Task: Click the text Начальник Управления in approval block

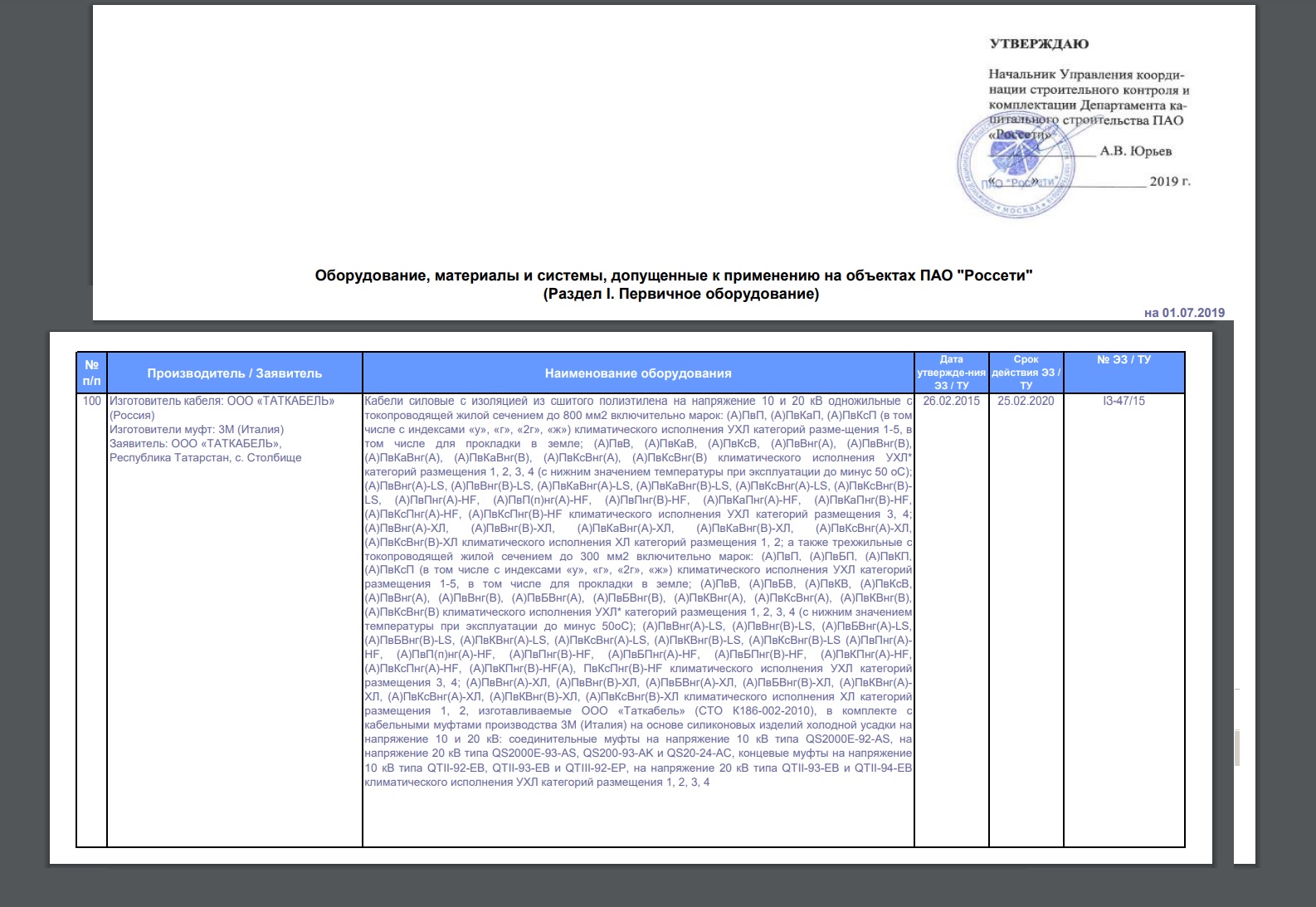Action: pyautogui.click(x=1087, y=75)
